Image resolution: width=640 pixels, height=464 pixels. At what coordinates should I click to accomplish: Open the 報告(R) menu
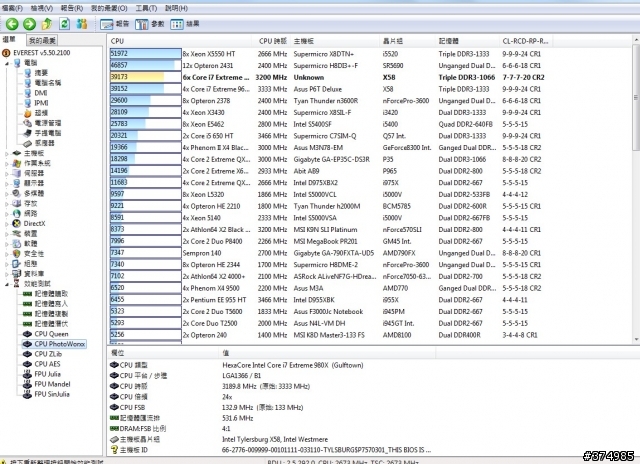tap(72, 8)
